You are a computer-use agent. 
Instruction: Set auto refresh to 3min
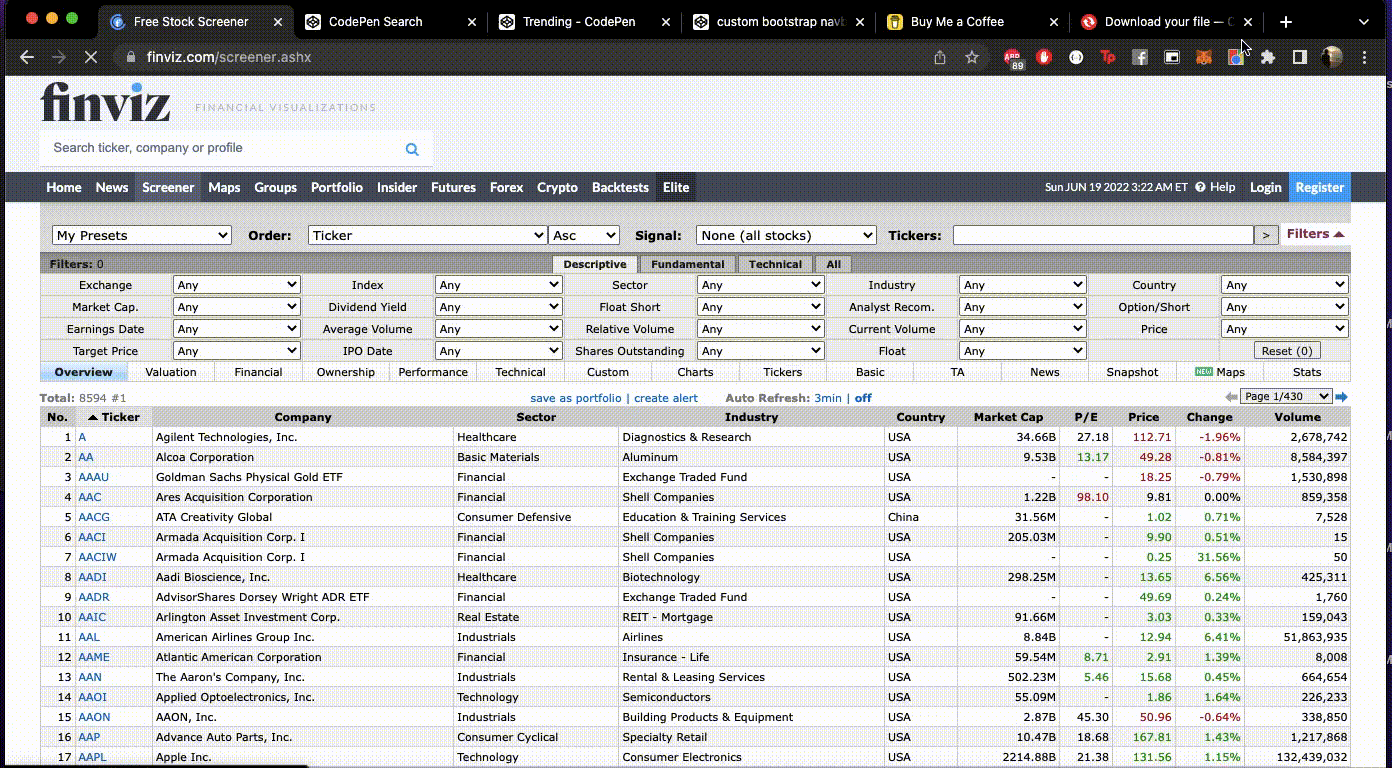point(828,398)
